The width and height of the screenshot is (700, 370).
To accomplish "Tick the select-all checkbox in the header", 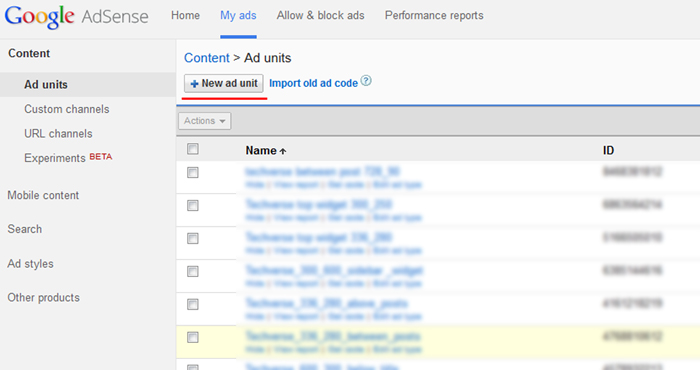I will coord(192,149).
